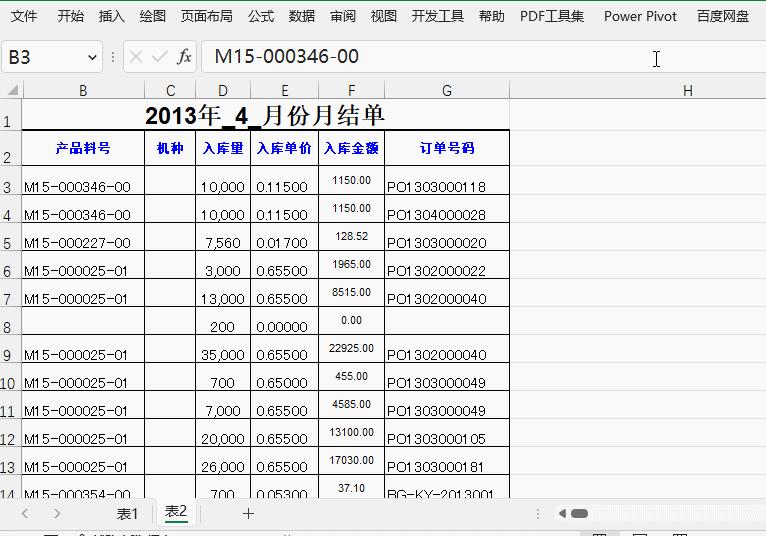Click the 入库金额 header cell
Screen dimensions: 766x536
[351, 148]
